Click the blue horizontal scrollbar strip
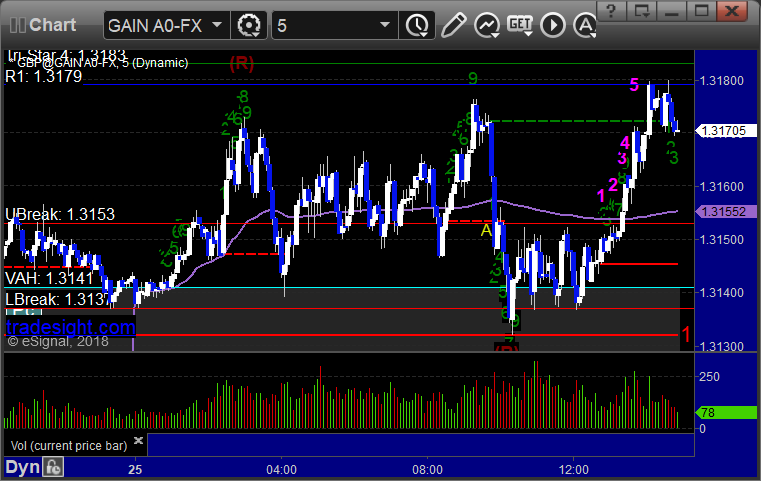The image size is (761, 481). [420, 445]
